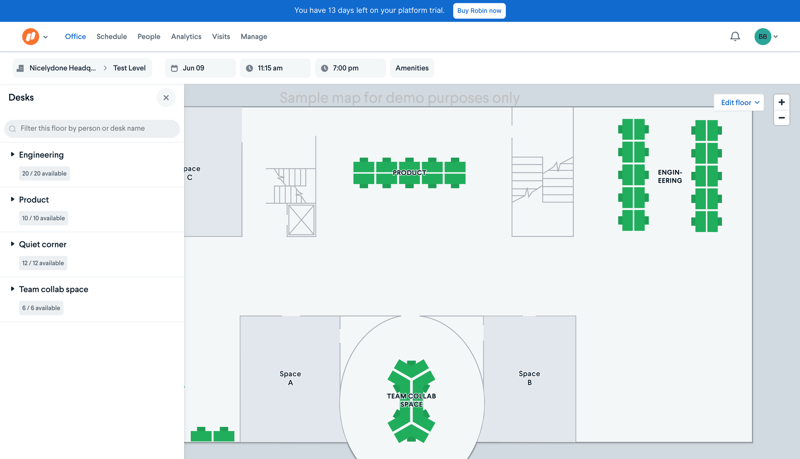Viewport: 800px width, 459px height.
Task: Open the user menu chevron beside BB
Action: 776,37
